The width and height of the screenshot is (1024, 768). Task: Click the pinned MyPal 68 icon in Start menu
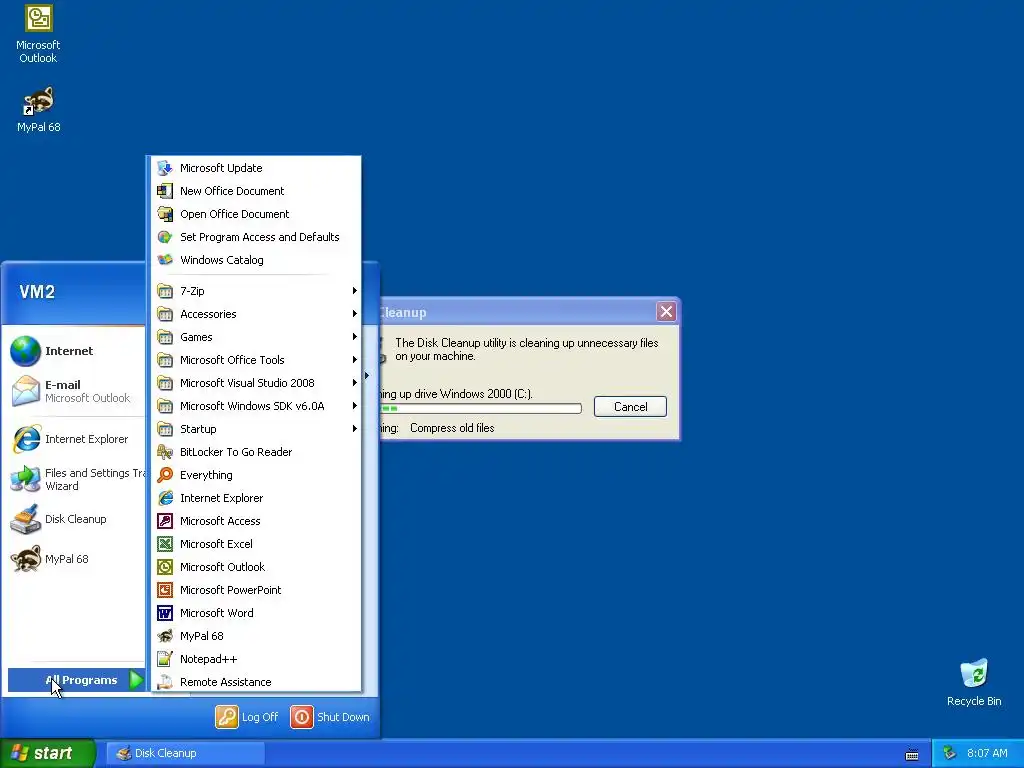(x=25, y=559)
